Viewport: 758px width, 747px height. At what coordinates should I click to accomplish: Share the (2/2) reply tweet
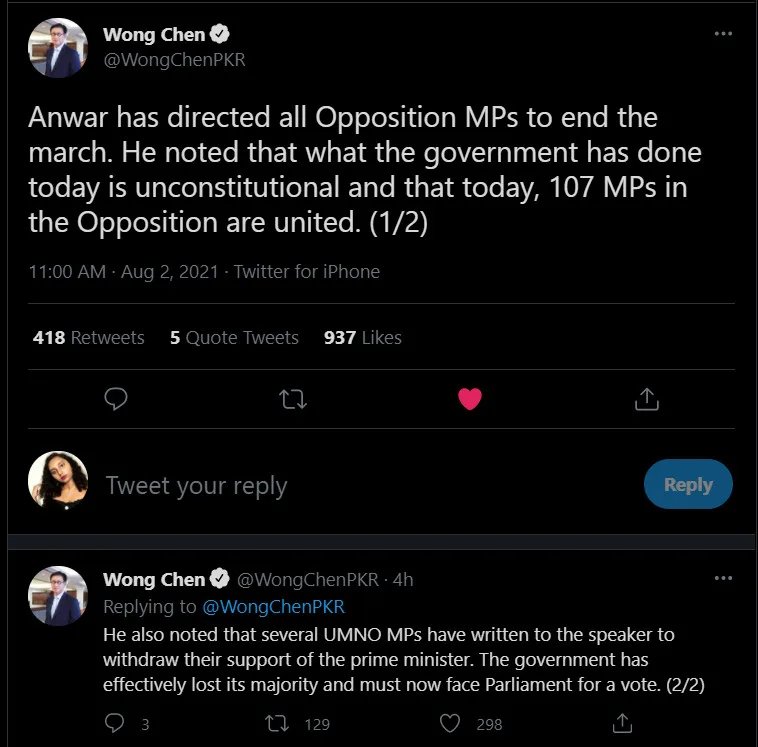tap(622, 723)
